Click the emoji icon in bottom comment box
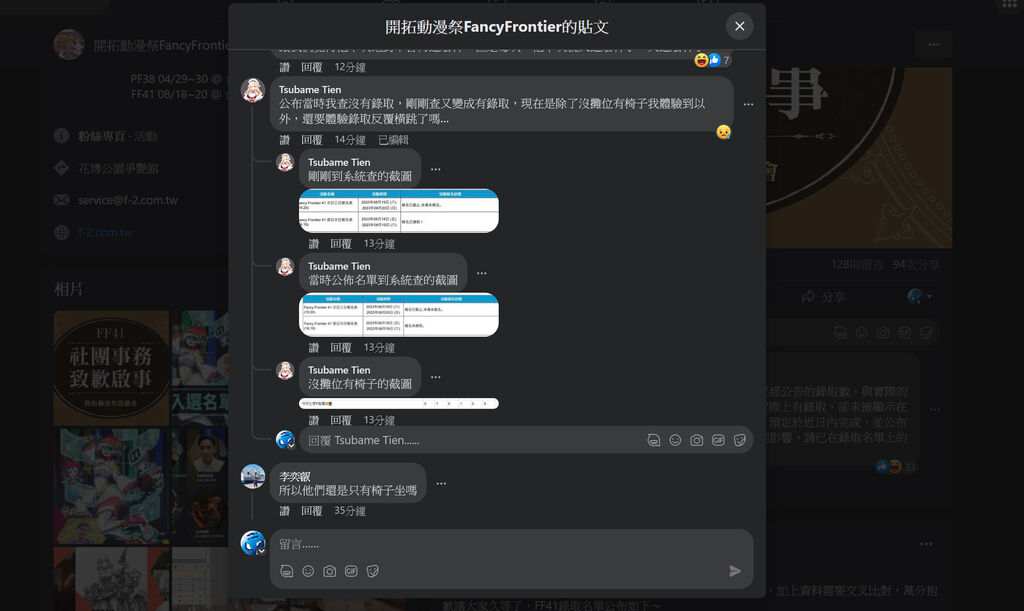Screen dimensions: 1024x611 [308, 571]
